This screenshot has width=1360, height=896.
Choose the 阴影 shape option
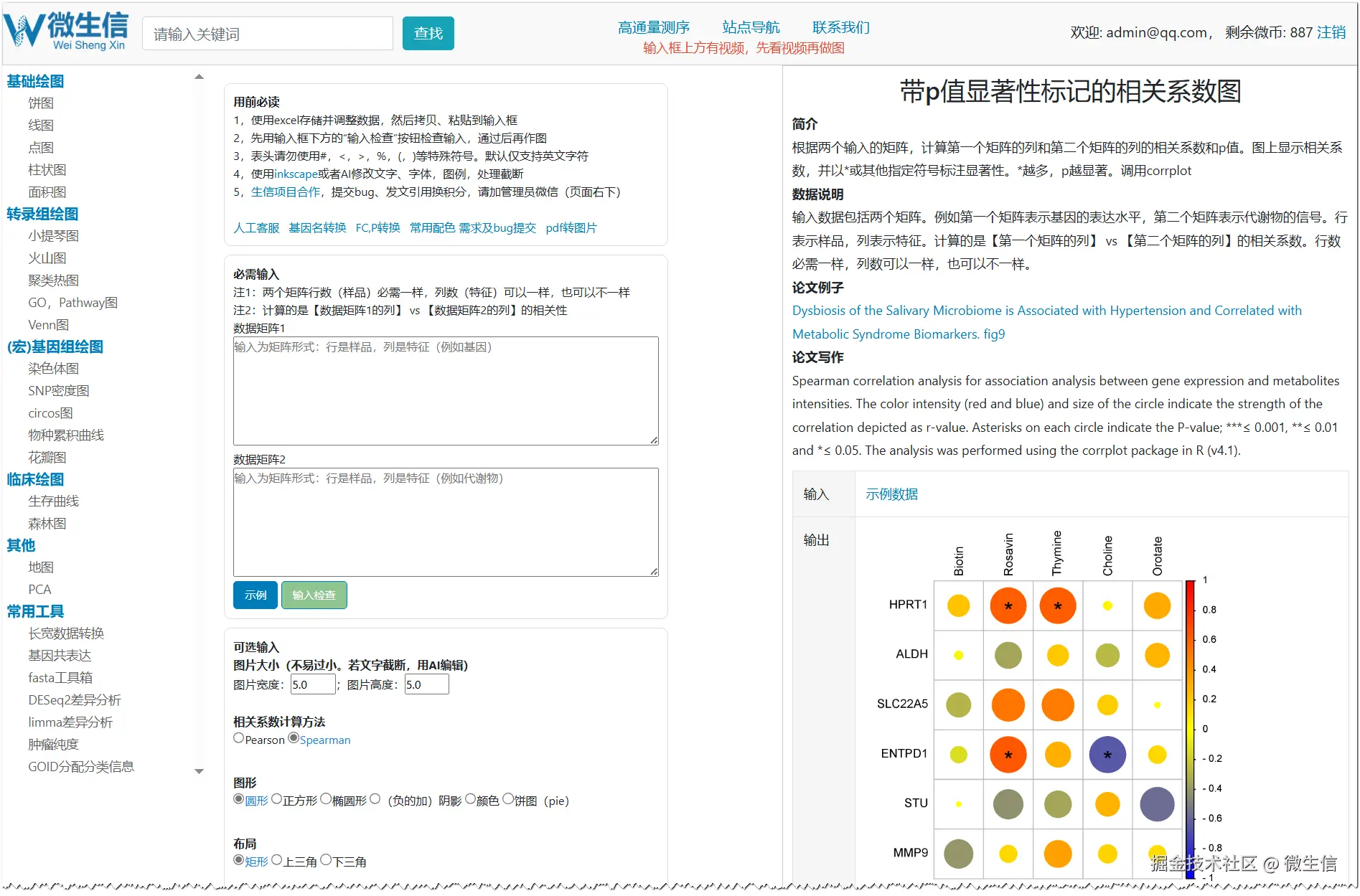(375, 799)
